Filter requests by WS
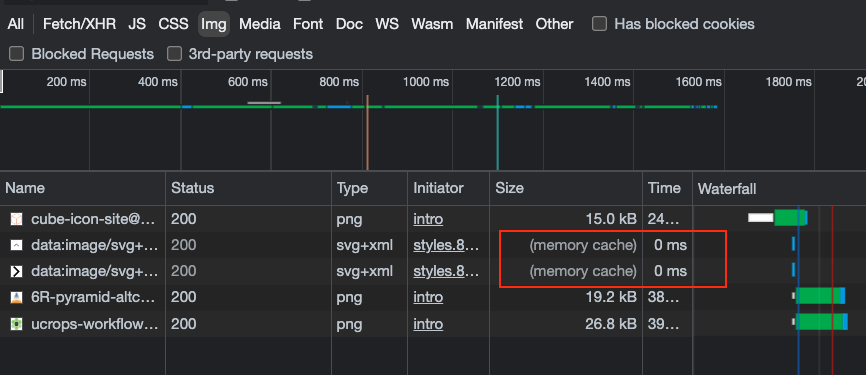The width and height of the screenshot is (866, 375). (387, 24)
